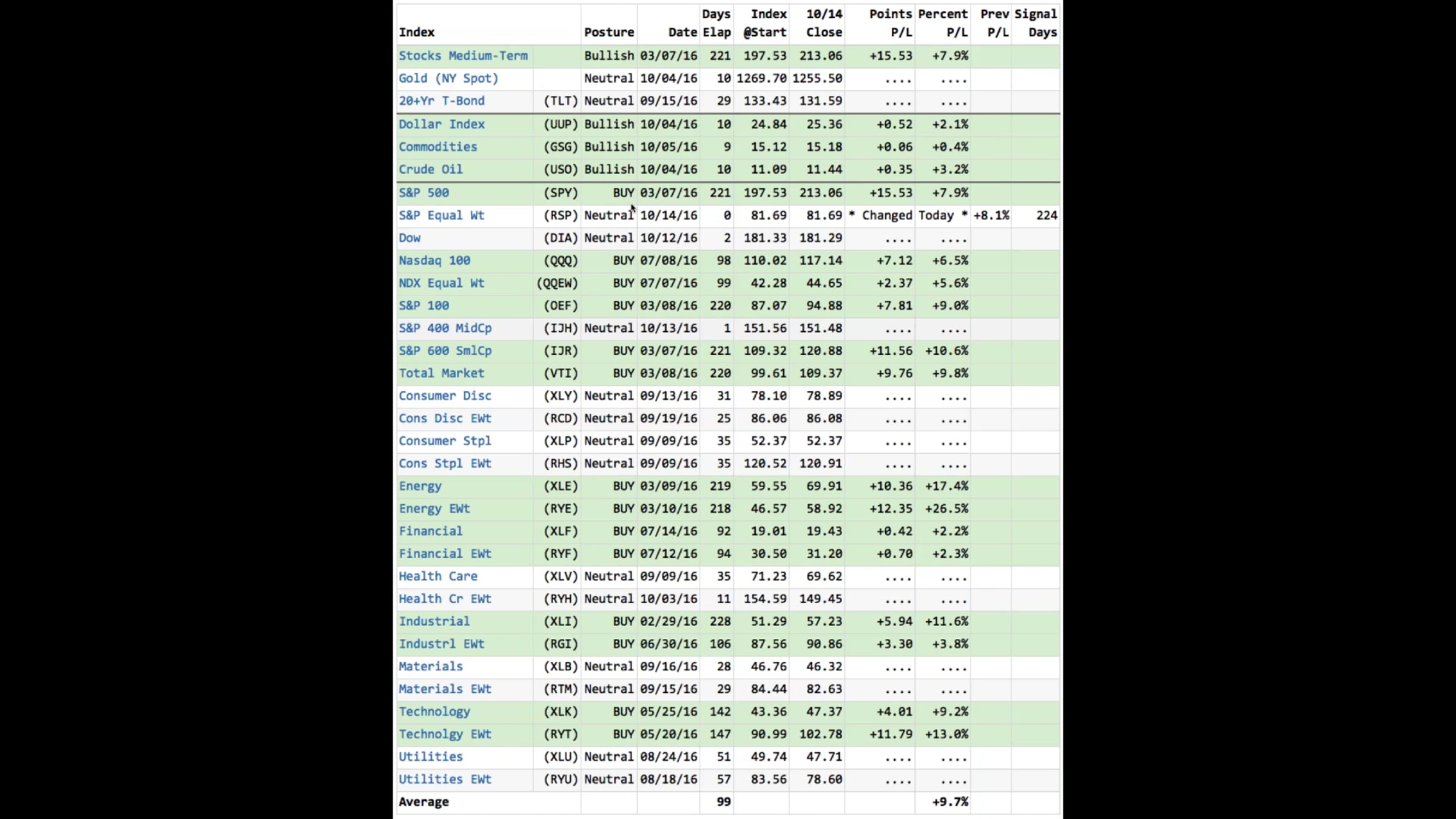Open the Total Market link
This screenshot has height=819, width=1456.
(442, 373)
